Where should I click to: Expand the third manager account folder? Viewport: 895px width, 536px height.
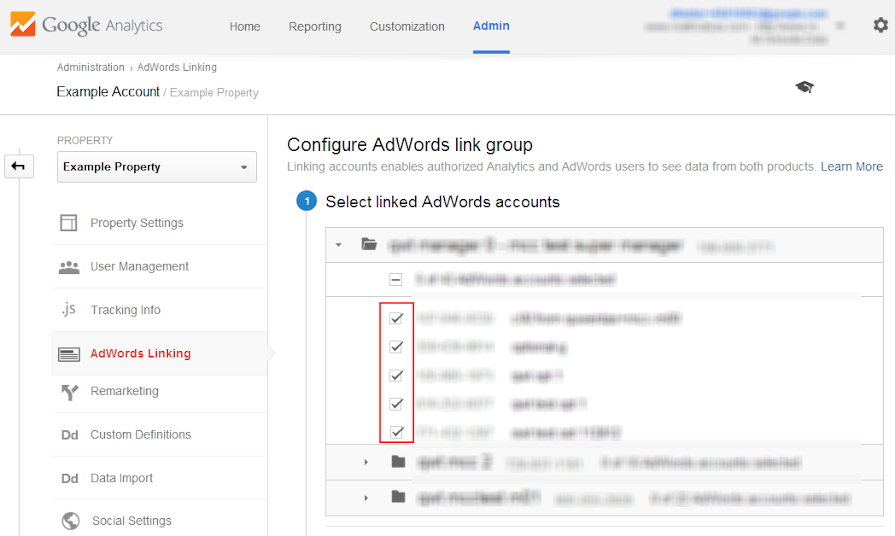(366, 497)
